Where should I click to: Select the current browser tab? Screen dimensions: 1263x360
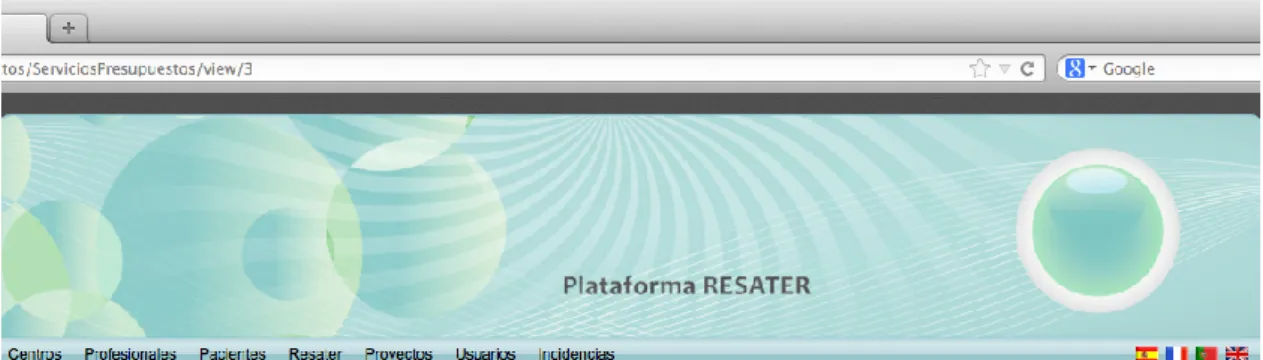[x=22, y=27]
